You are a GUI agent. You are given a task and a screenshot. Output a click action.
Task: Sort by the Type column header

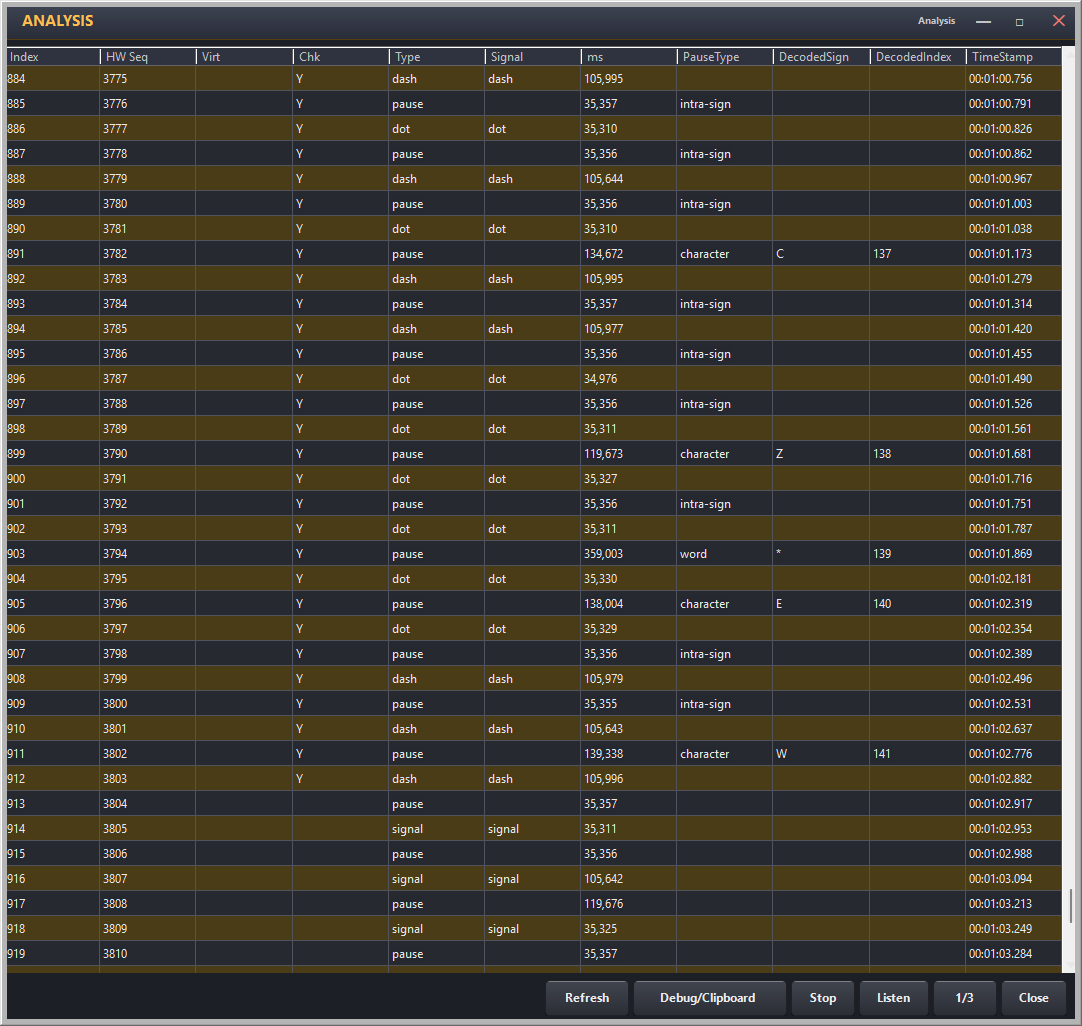click(437, 57)
